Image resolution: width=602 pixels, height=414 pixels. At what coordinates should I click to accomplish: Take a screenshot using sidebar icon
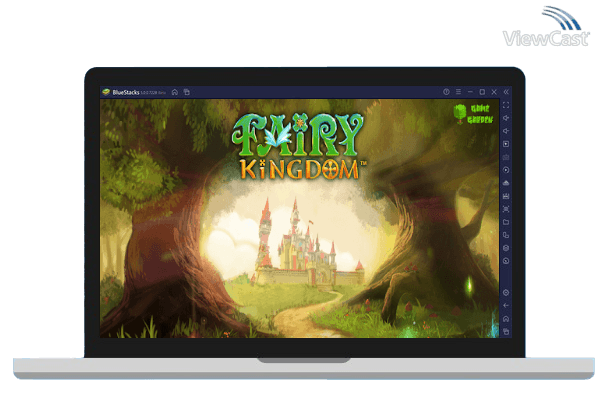506,196
